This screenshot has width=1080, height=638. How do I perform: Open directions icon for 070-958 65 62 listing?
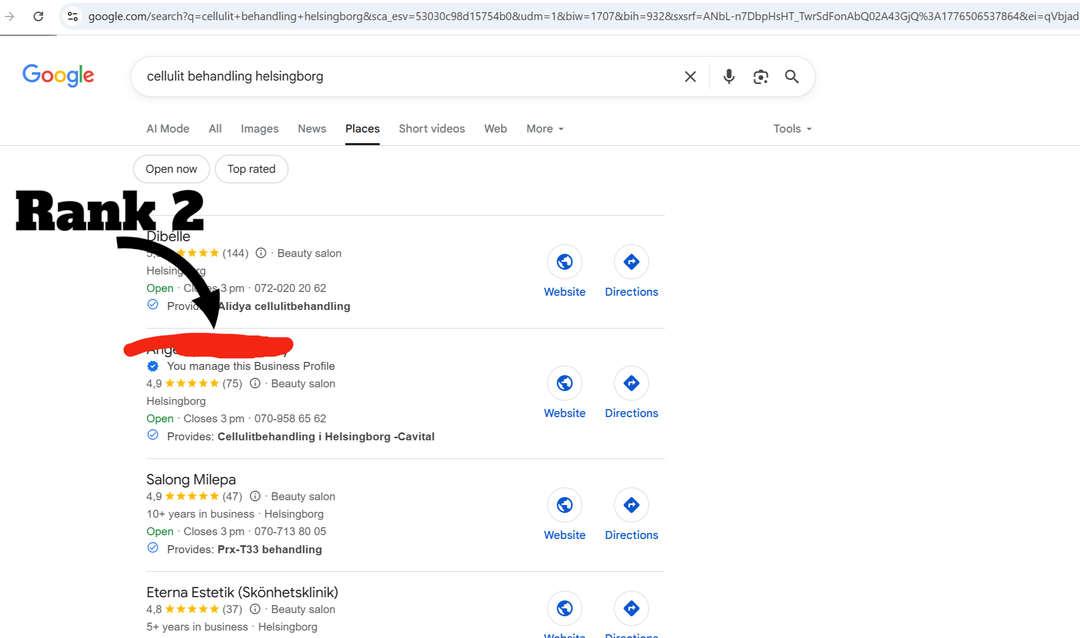click(632, 383)
